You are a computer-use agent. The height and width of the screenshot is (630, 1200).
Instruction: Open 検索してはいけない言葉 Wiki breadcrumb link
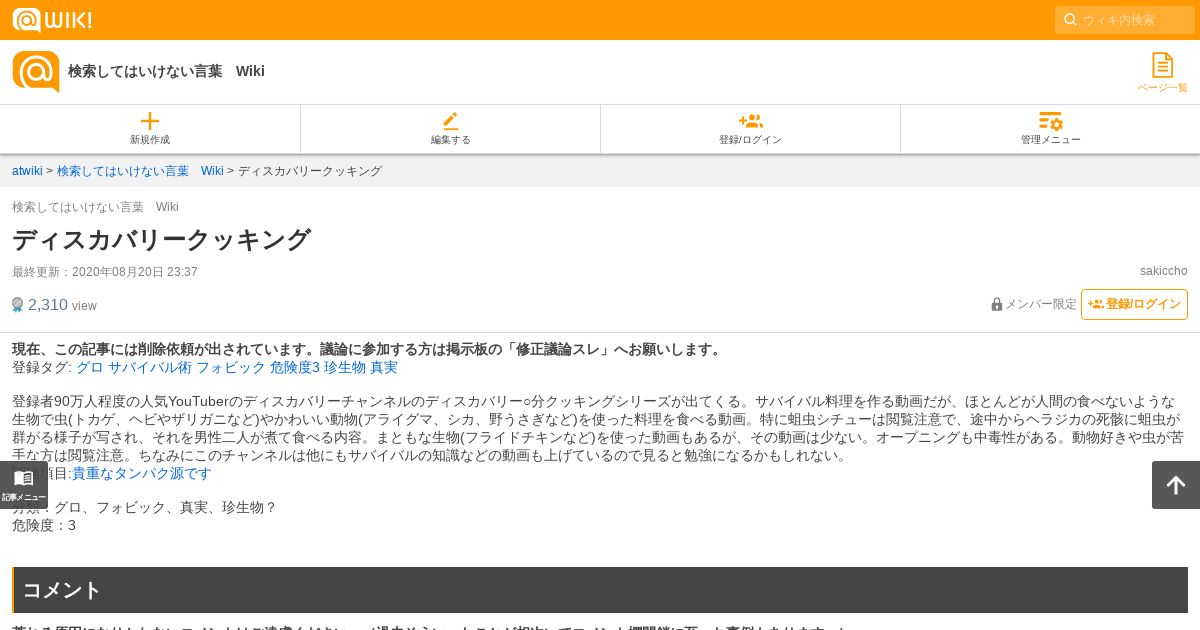click(140, 171)
